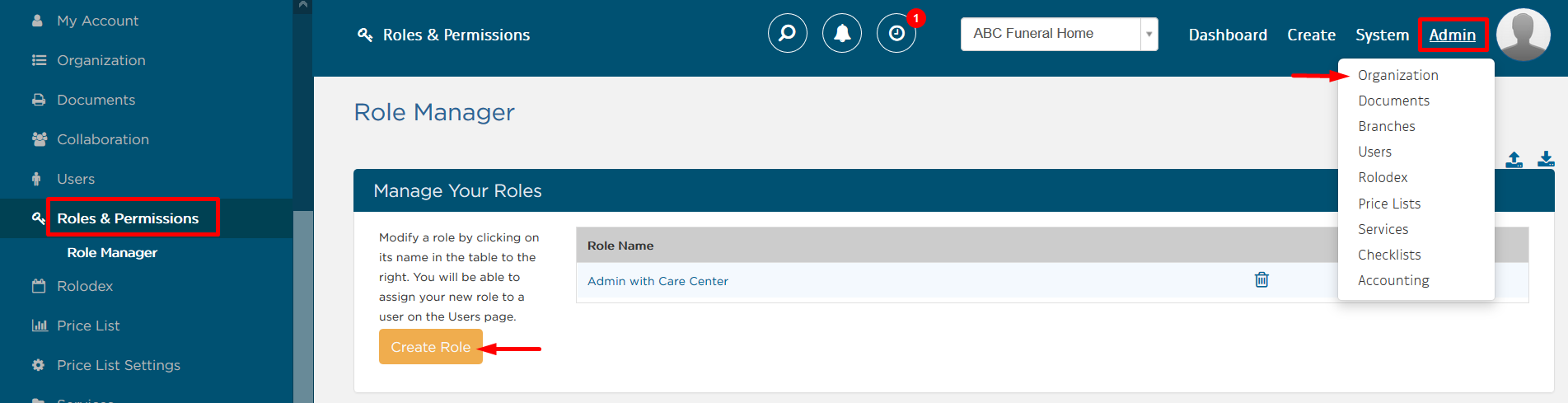Open the search magnifier icon in header

[788, 34]
